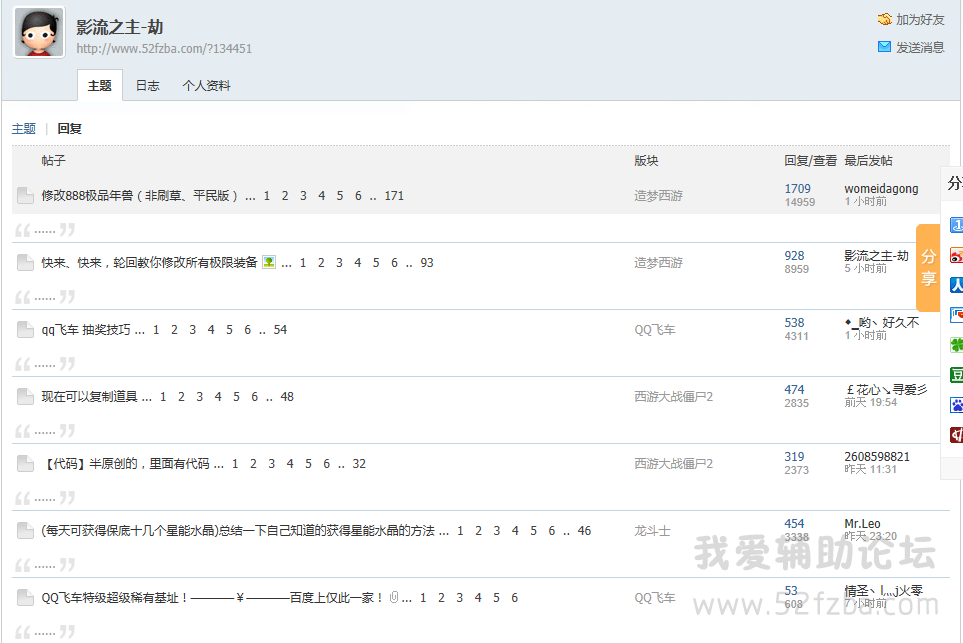Viewport: 963px width, 643px height.
Task: Open the 发送消息 link
Action: point(920,47)
